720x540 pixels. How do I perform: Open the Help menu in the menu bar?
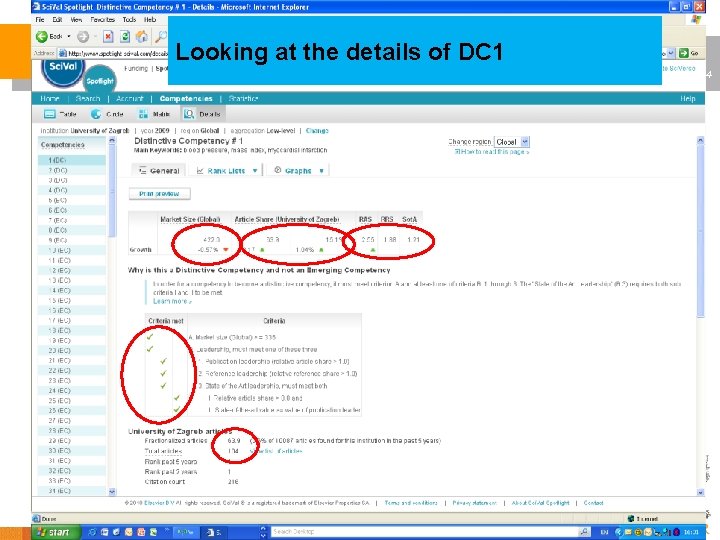tap(150, 20)
